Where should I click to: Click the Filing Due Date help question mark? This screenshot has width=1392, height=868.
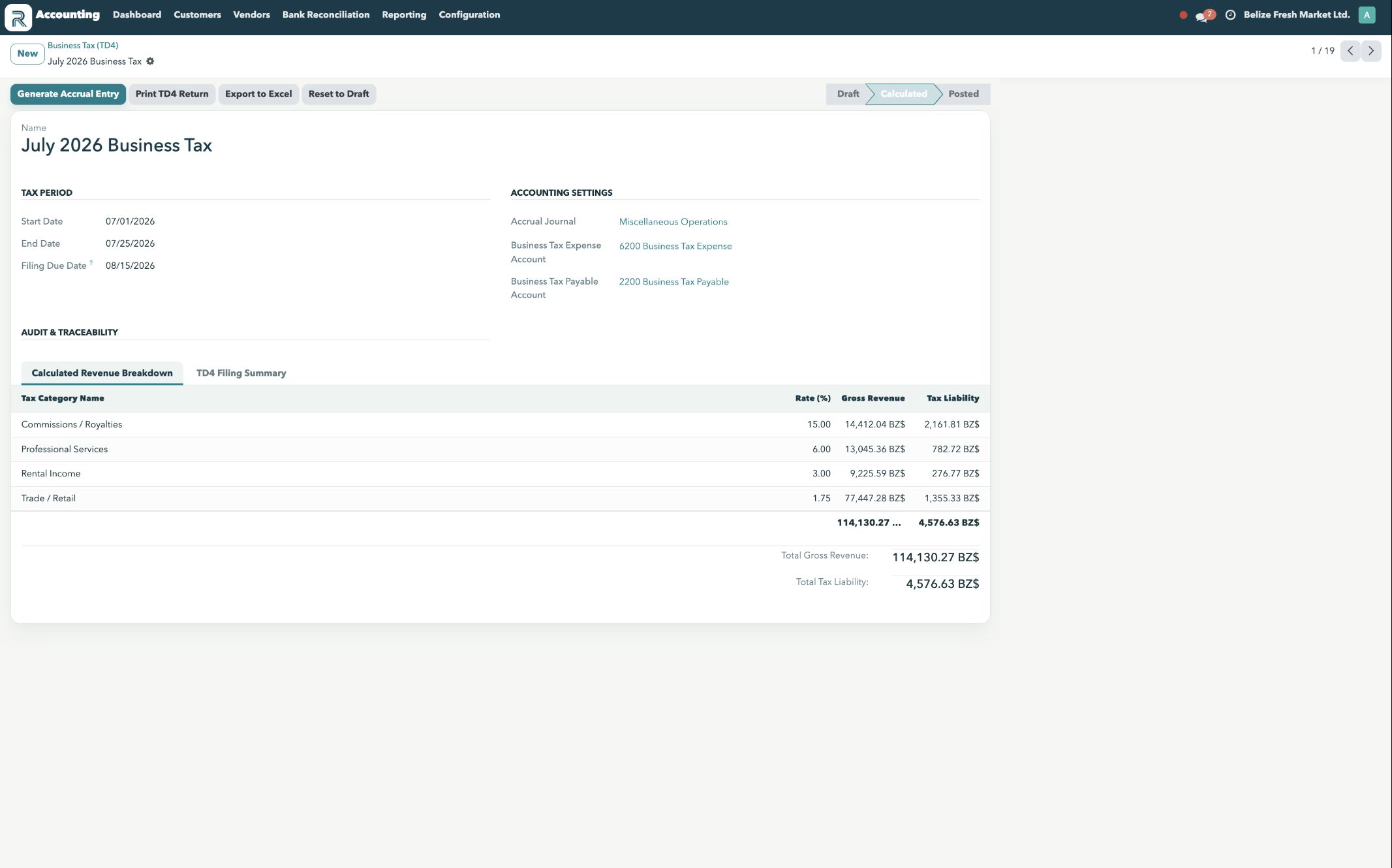(91, 263)
